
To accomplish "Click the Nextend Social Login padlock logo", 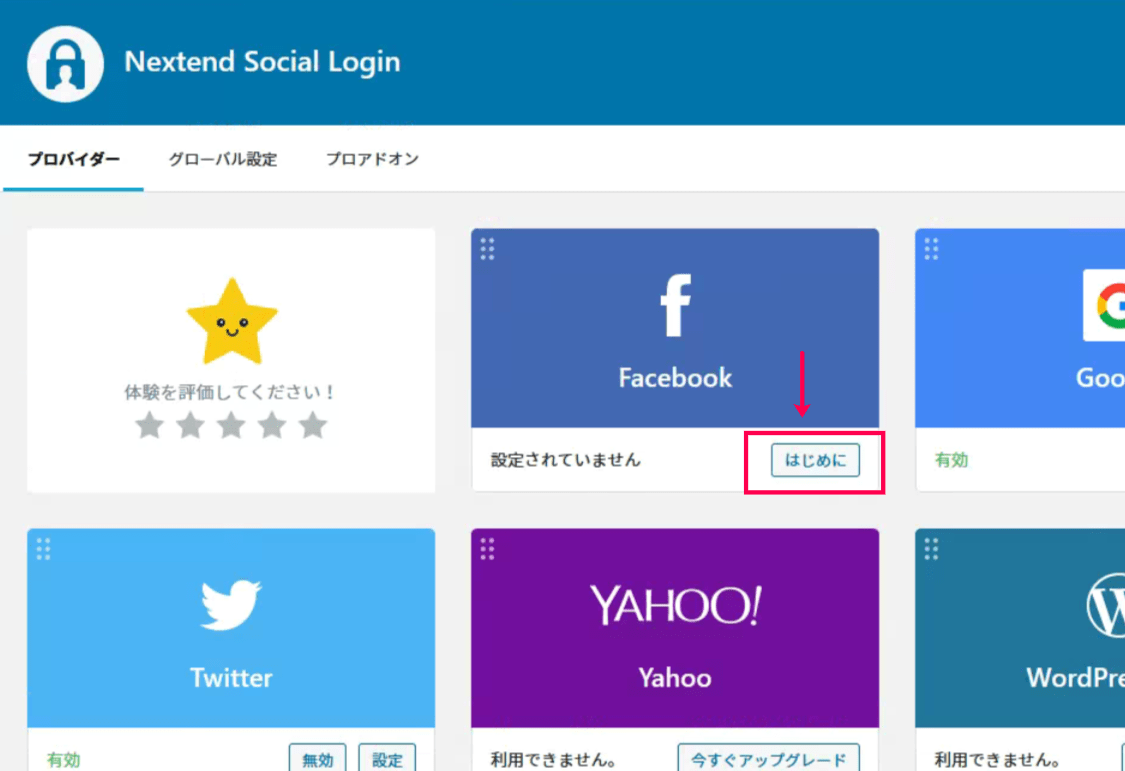I will tap(65, 63).
